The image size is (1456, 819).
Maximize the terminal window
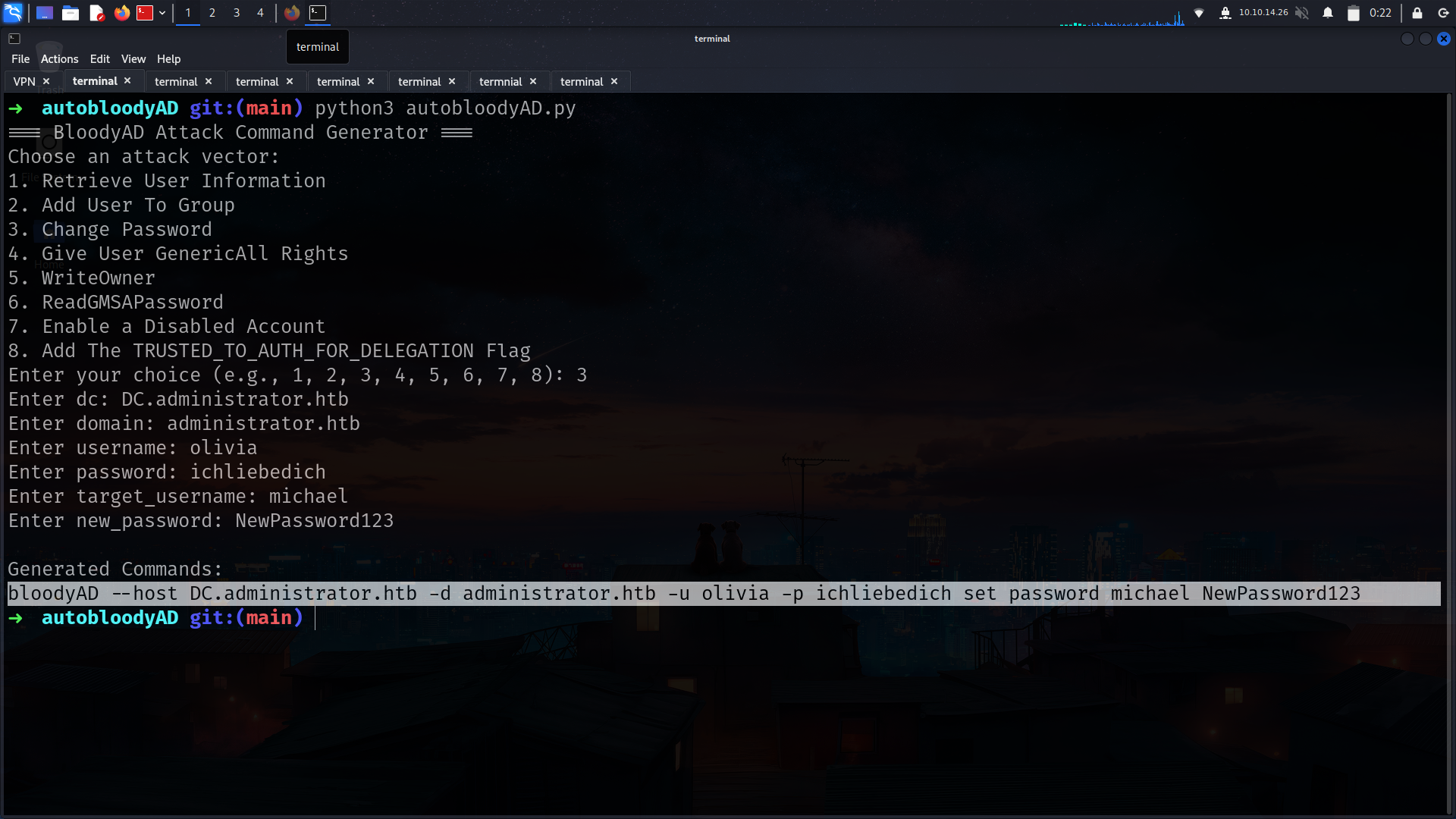point(1426,39)
